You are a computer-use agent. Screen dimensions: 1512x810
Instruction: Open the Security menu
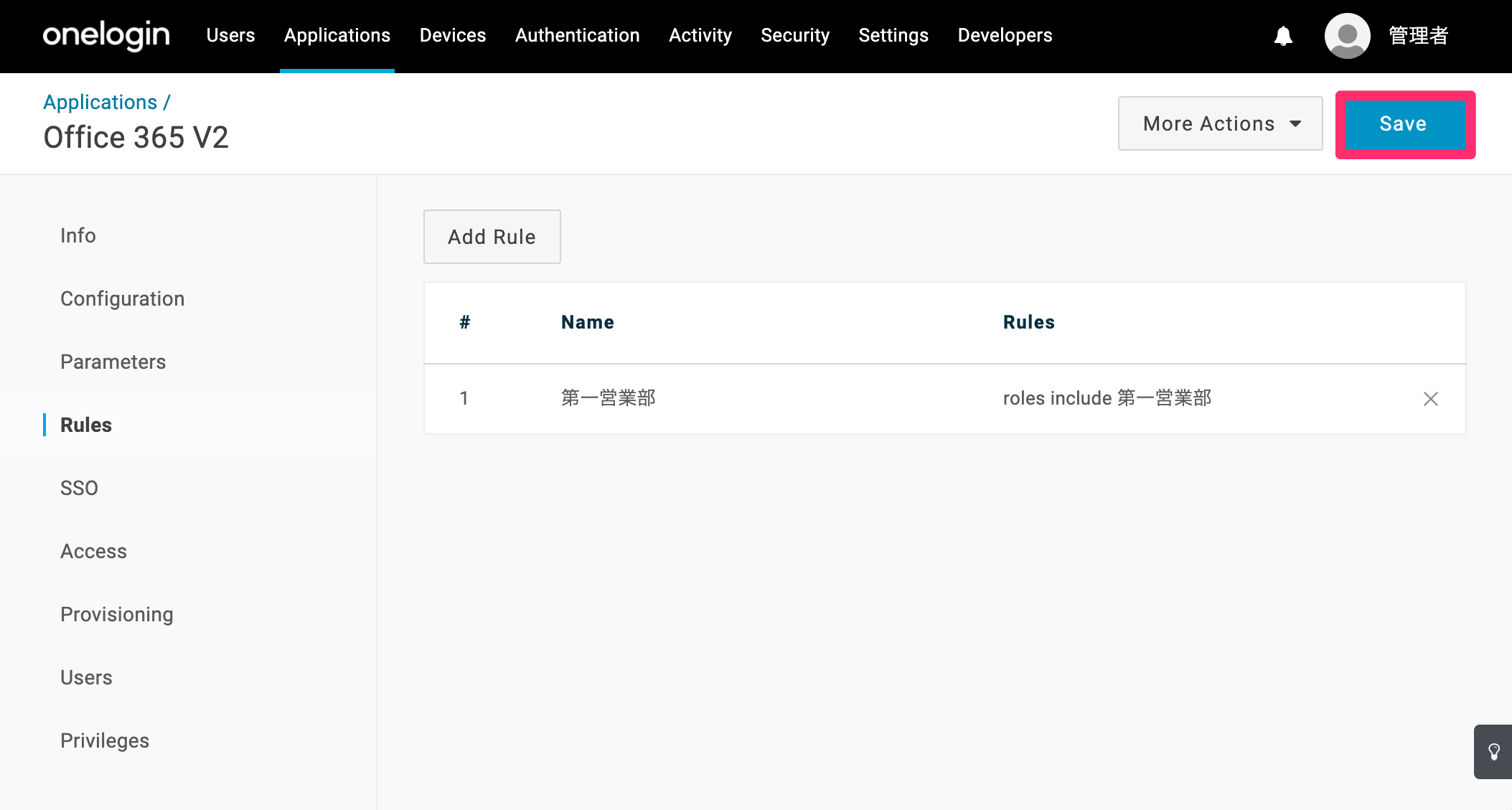point(795,35)
